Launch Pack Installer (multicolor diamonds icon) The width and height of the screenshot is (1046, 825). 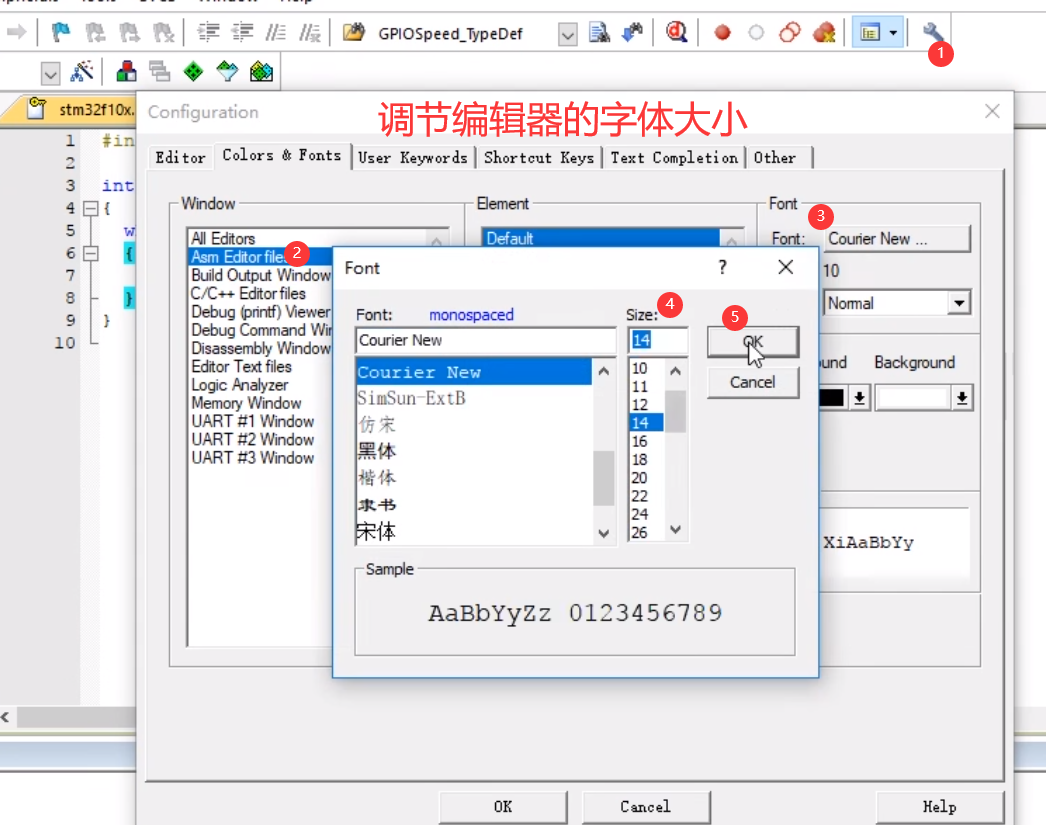[262, 71]
